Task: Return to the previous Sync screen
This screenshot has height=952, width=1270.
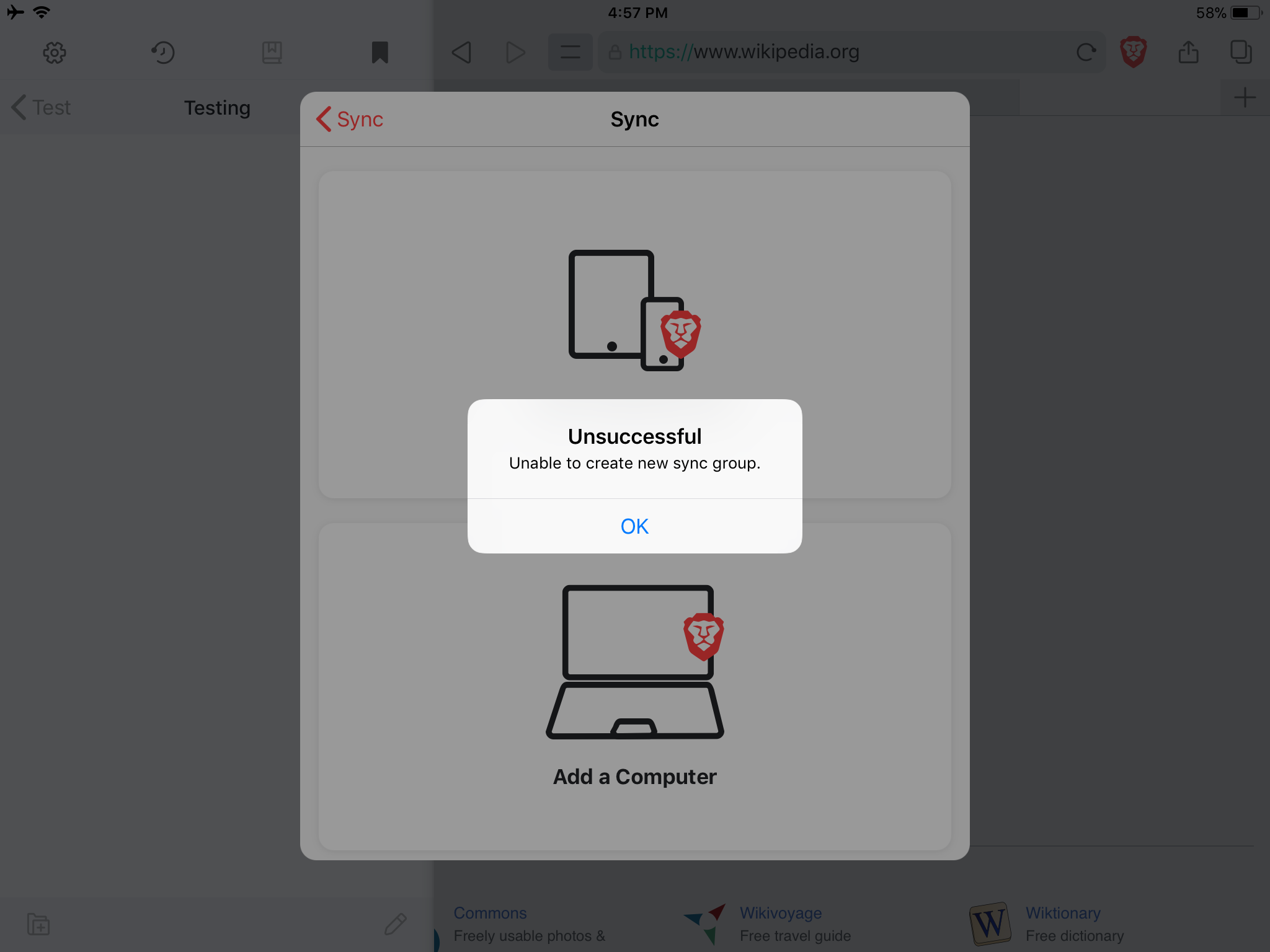Action: pyautogui.click(x=350, y=119)
